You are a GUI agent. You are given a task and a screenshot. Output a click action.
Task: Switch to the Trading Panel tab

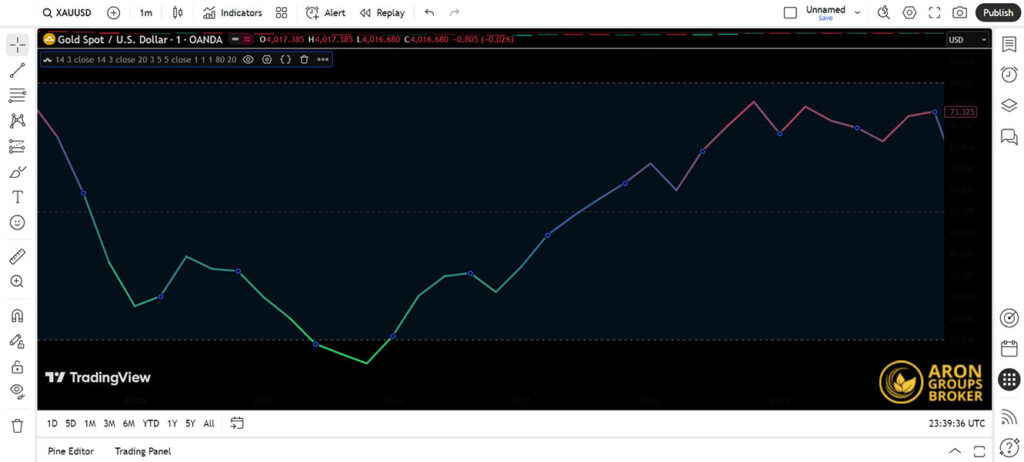[142, 451]
